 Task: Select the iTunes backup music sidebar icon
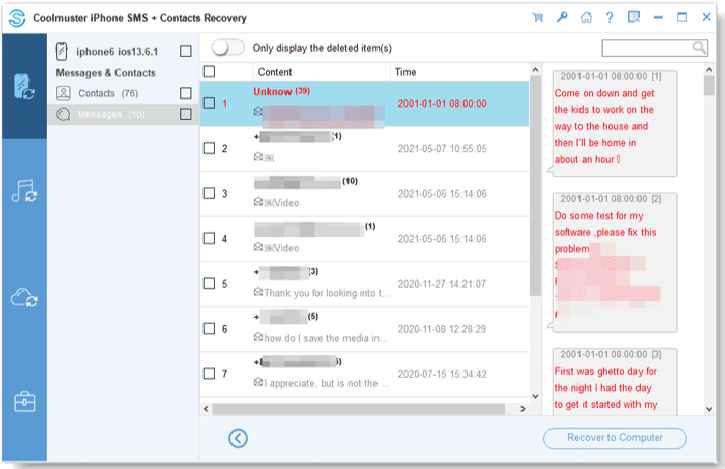click(x=23, y=192)
